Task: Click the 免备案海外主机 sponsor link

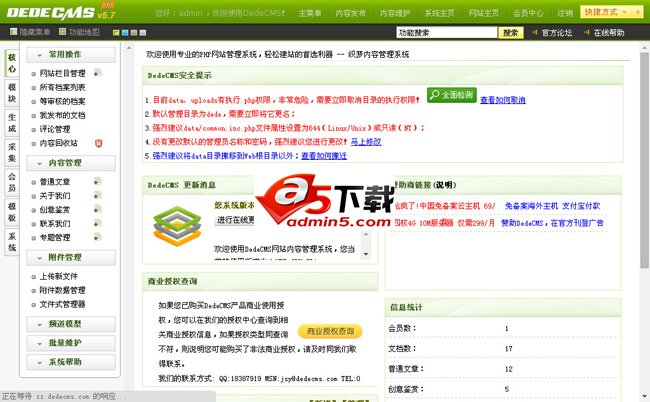Action: point(531,206)
